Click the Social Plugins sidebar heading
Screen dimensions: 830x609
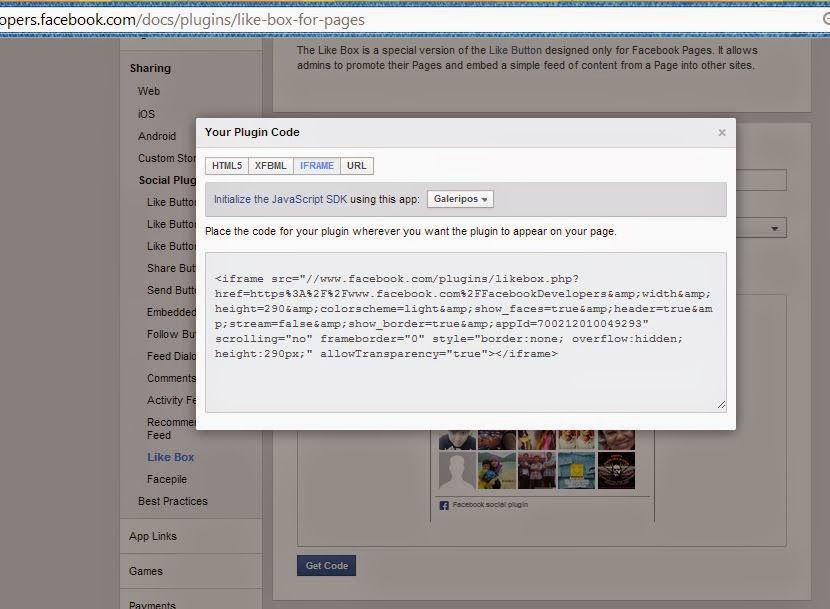167,180
